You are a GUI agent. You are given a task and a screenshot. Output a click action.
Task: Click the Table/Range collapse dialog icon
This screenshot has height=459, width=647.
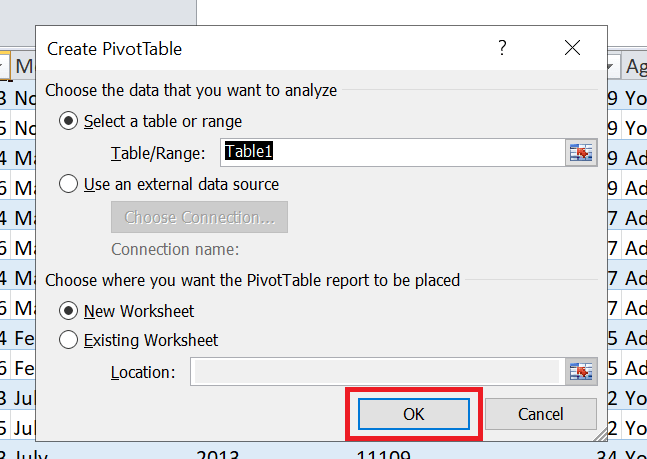coord(581,152)
